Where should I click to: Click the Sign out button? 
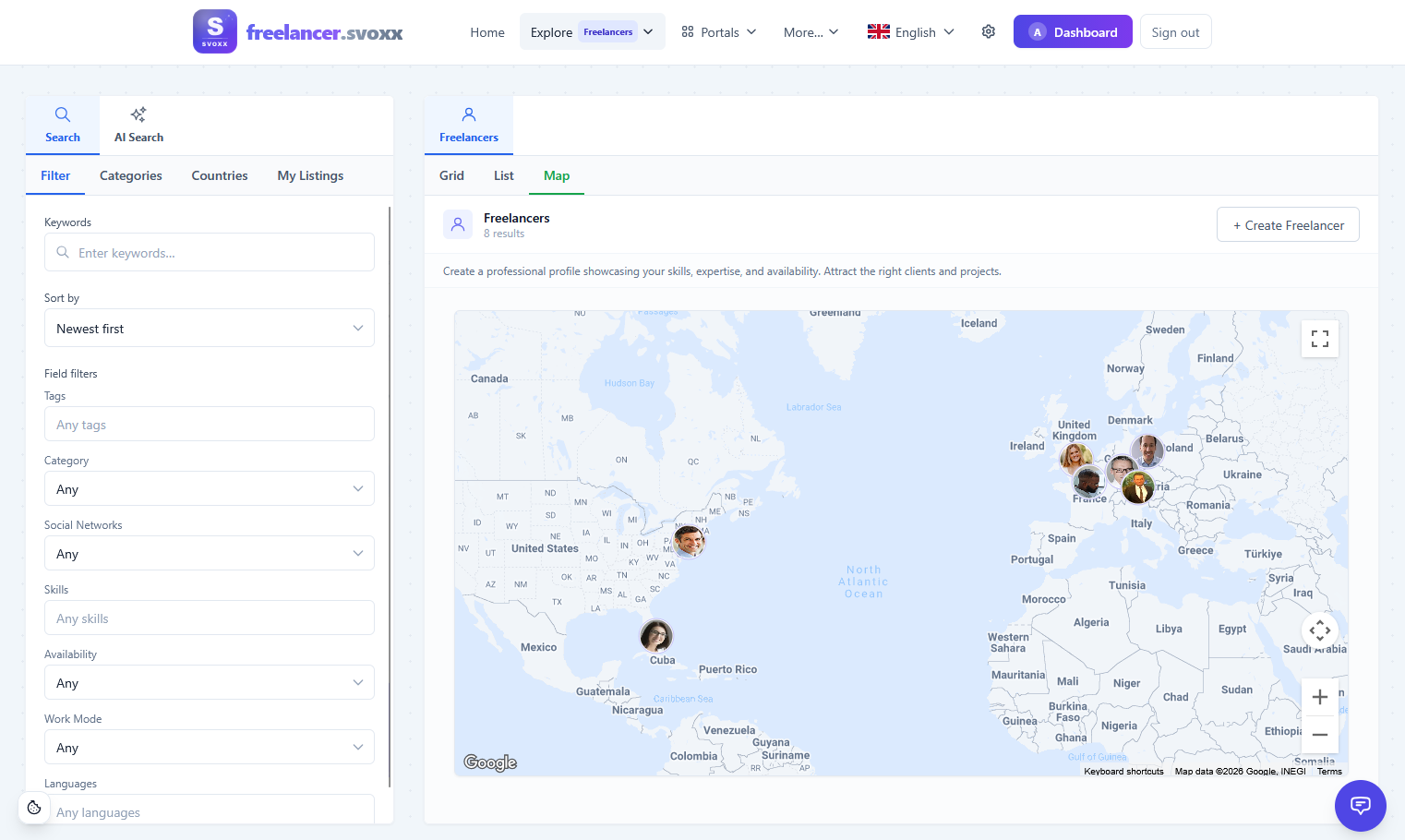pos(1175,31)
